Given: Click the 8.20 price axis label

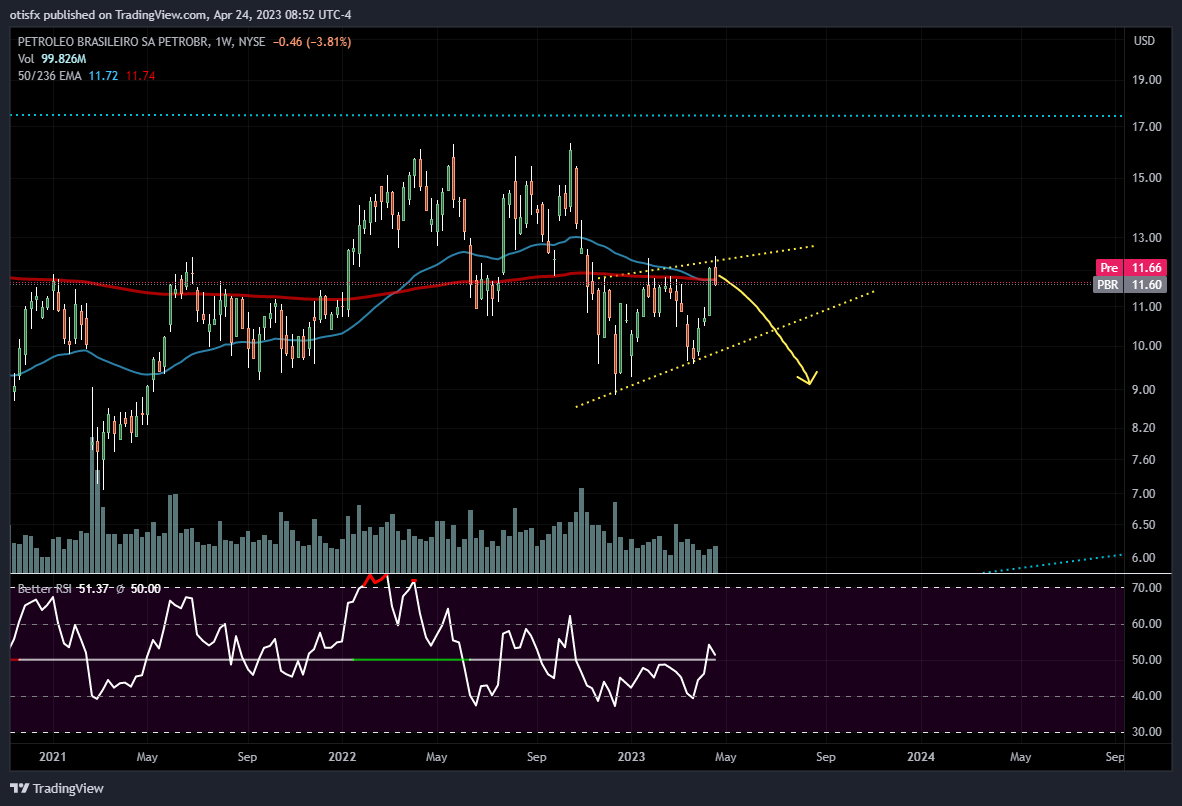Looking at the screenshot, I should point(1144,428).
